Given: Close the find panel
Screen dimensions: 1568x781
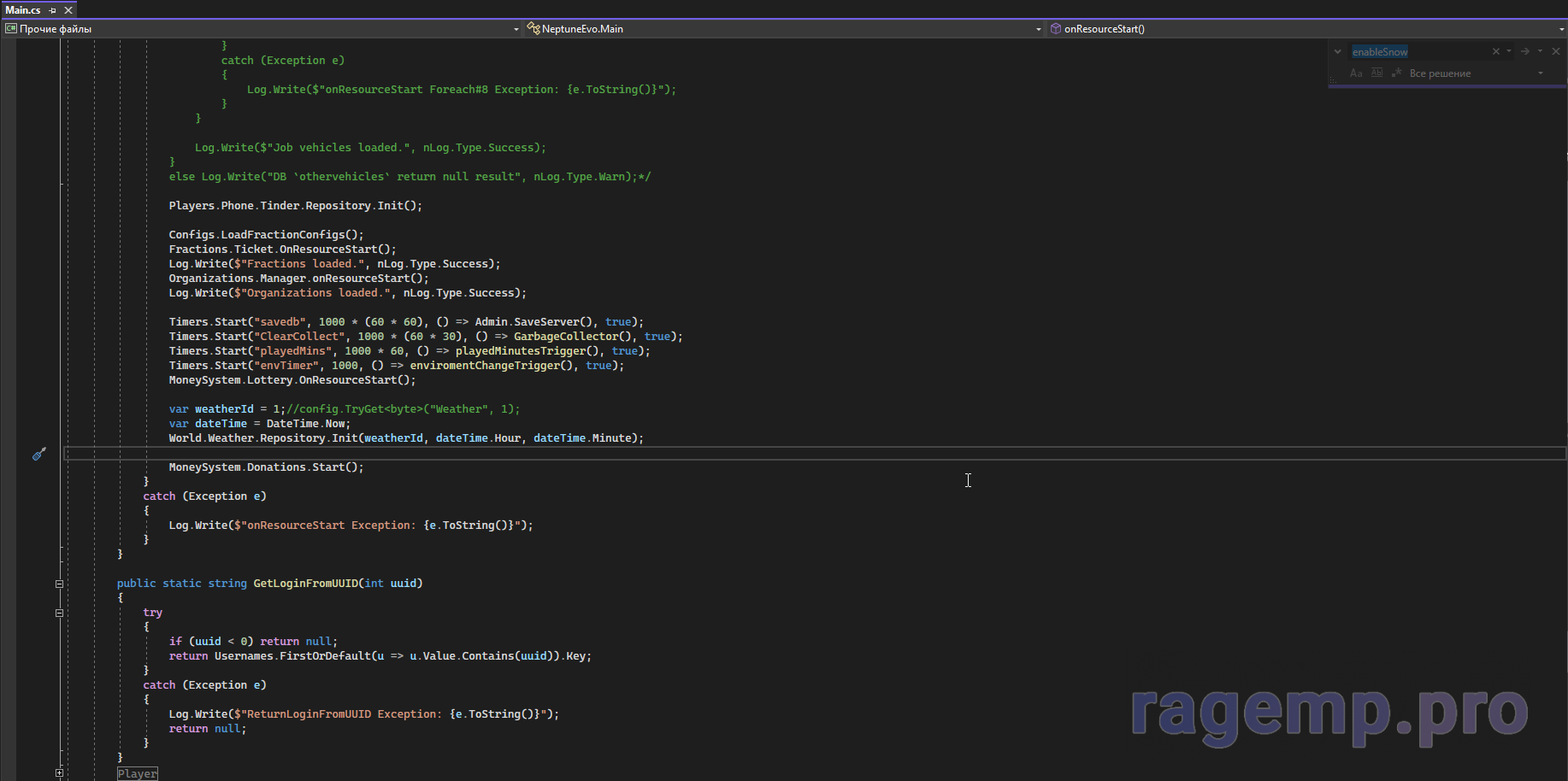Looking at the screenshot, I should click(x=1556, y=51).
